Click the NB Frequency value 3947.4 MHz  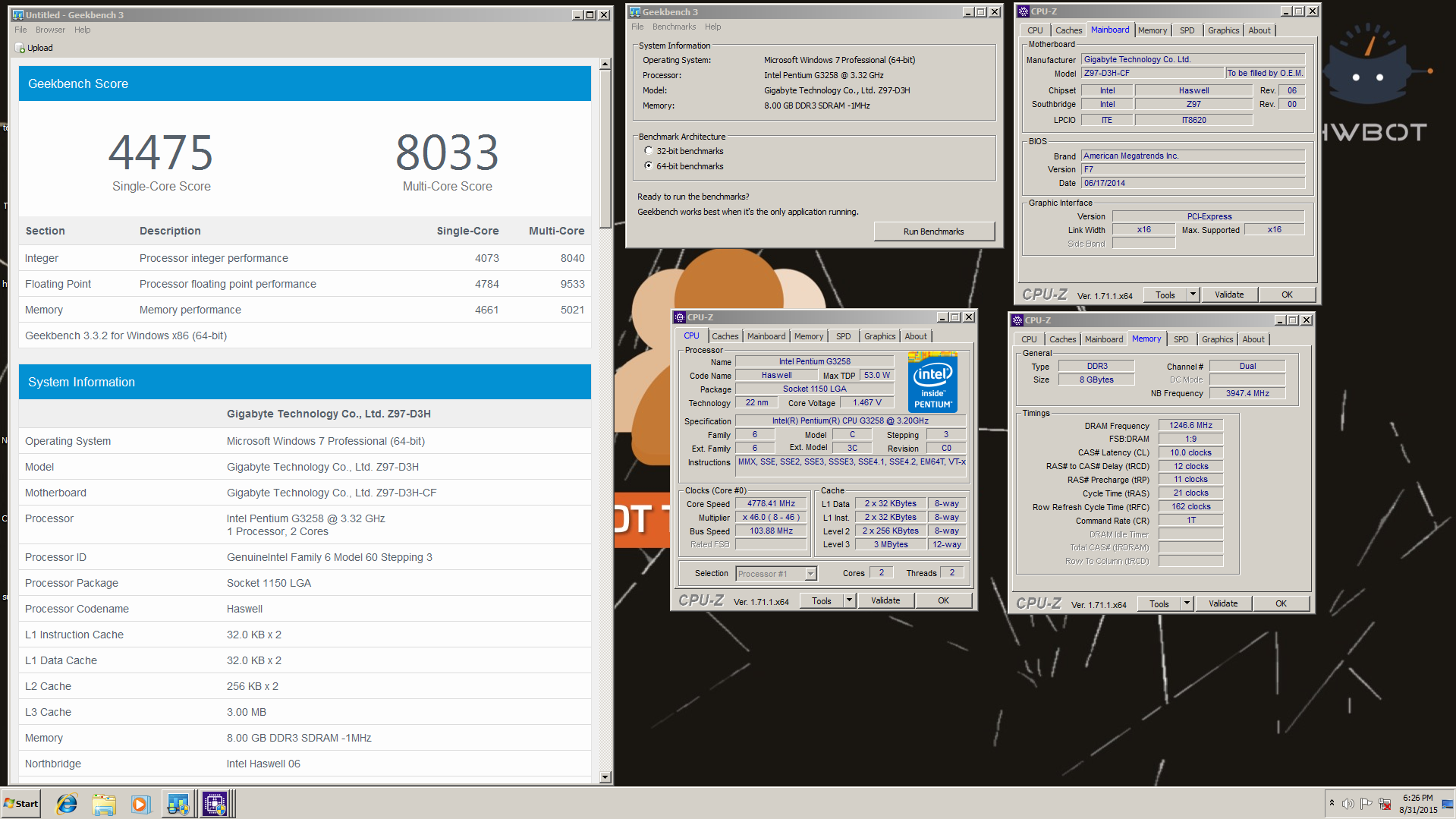coord(1247,393)
